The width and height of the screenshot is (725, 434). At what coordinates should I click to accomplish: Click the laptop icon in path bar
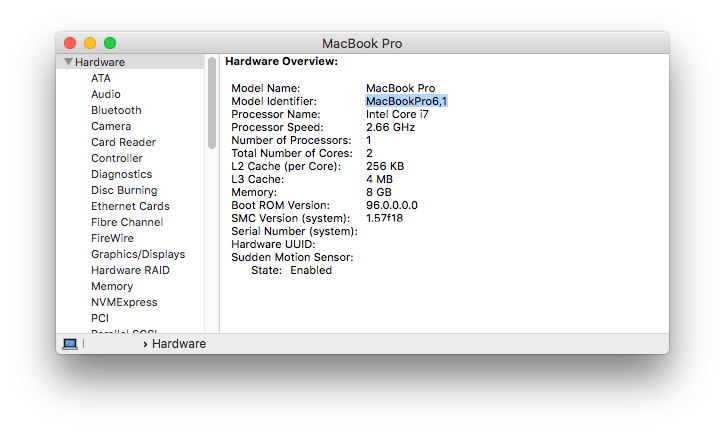(70, 344)
